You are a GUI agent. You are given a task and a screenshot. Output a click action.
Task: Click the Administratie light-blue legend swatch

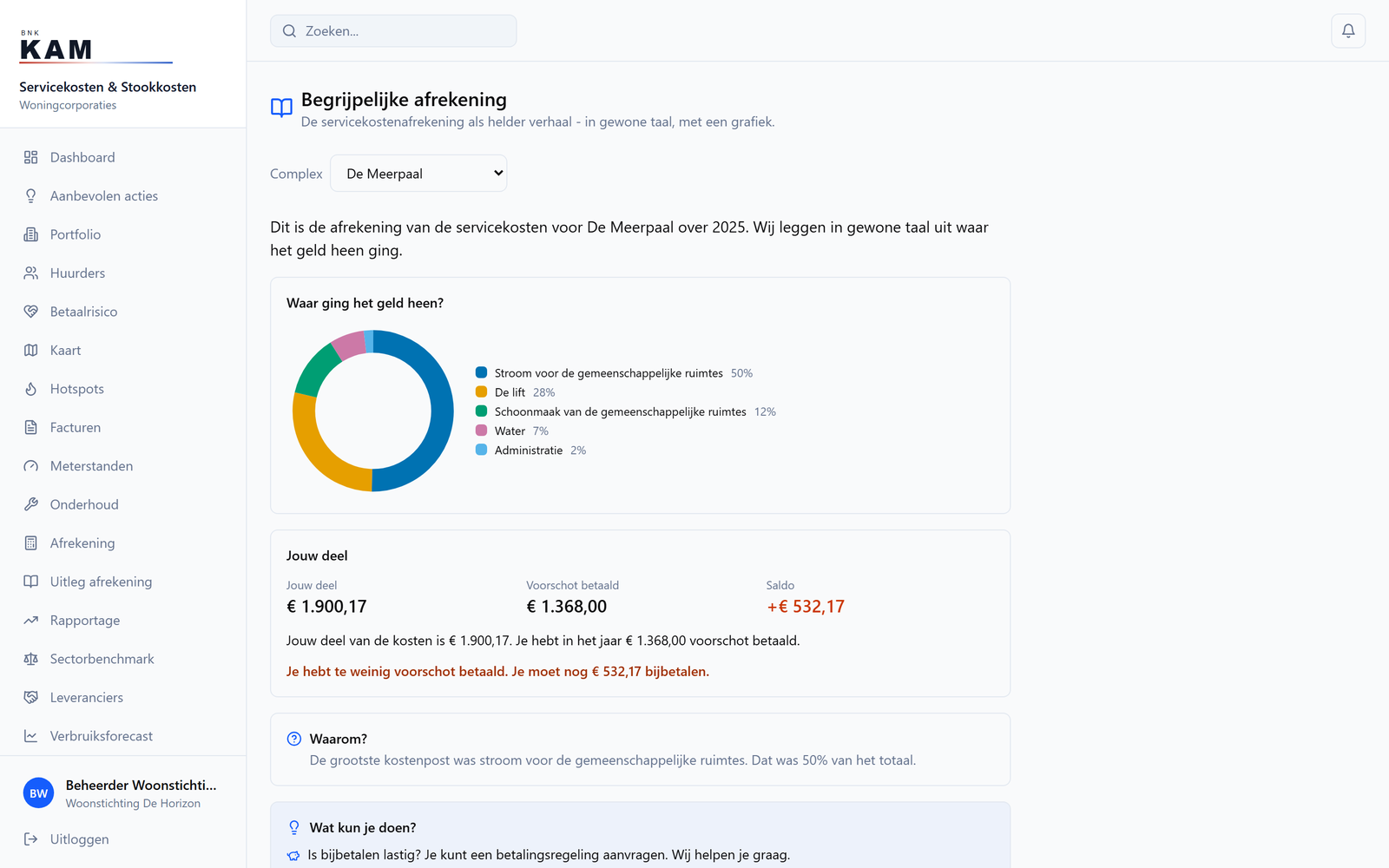(x=481, y=450)
